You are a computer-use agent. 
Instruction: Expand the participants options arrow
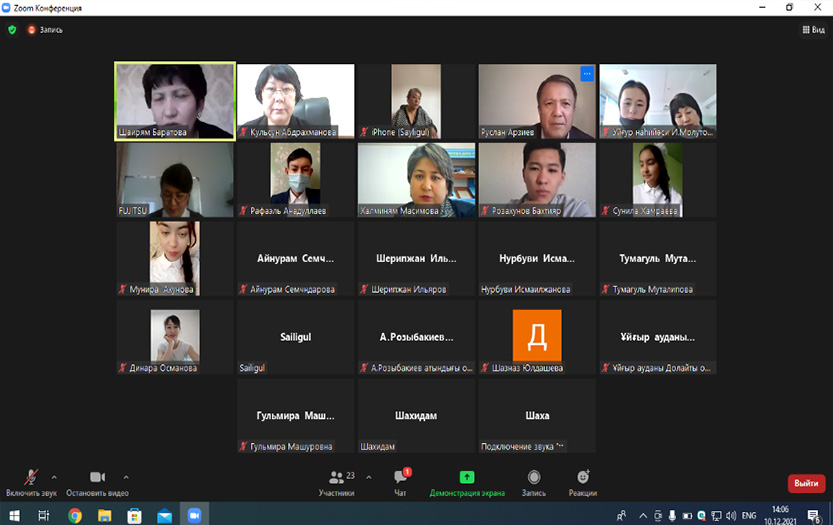369,476
